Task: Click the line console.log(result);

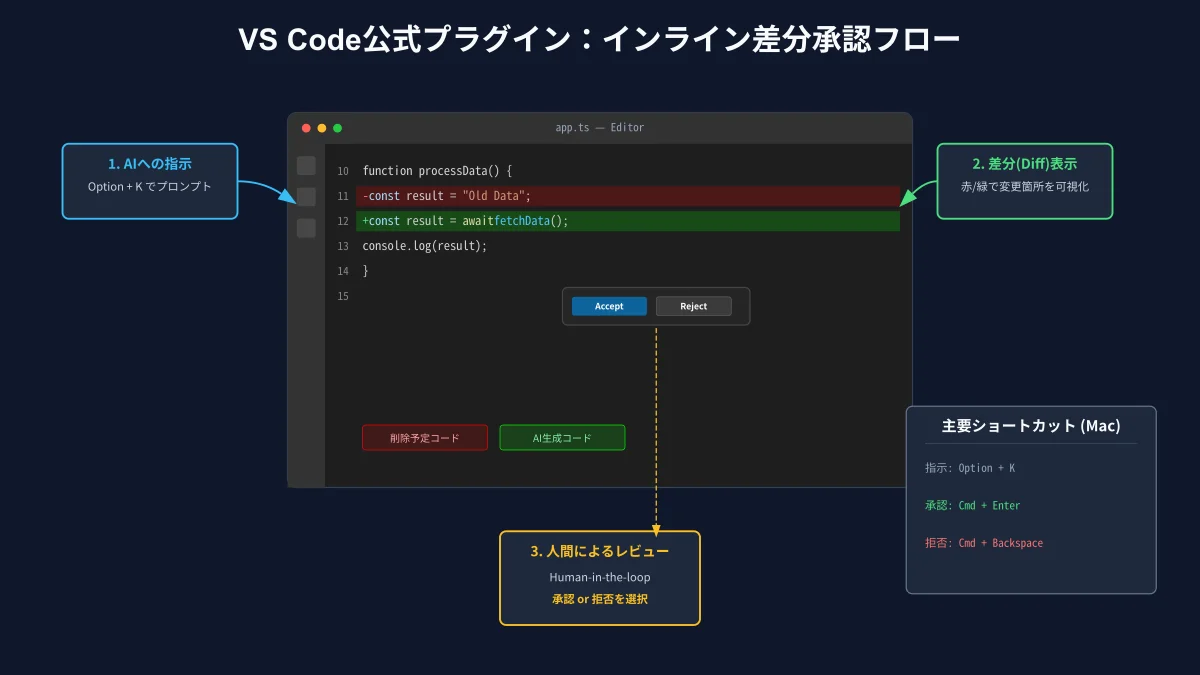Action: [x=425, y=246]
